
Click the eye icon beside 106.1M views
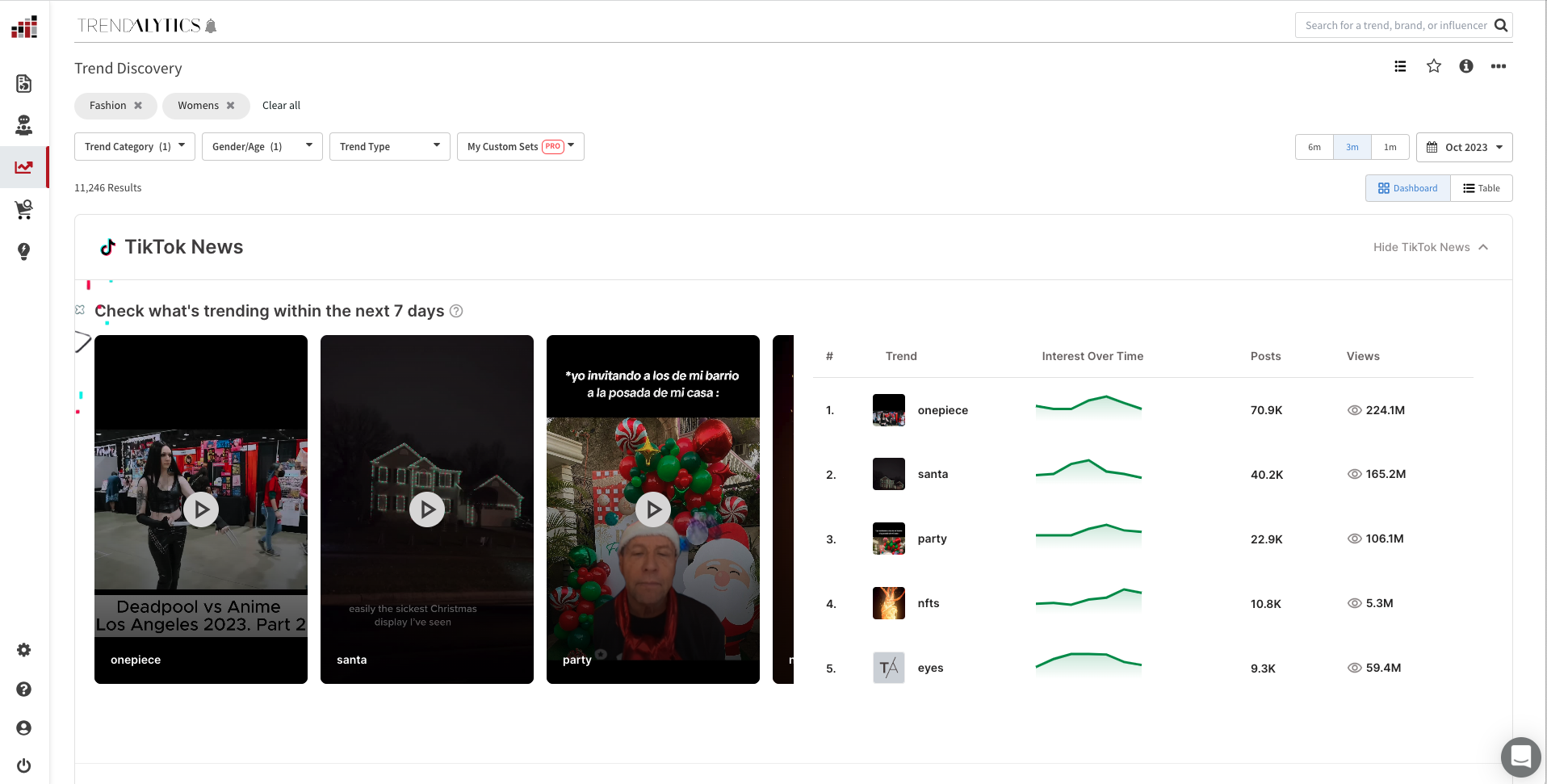(x=1355, y=539)
